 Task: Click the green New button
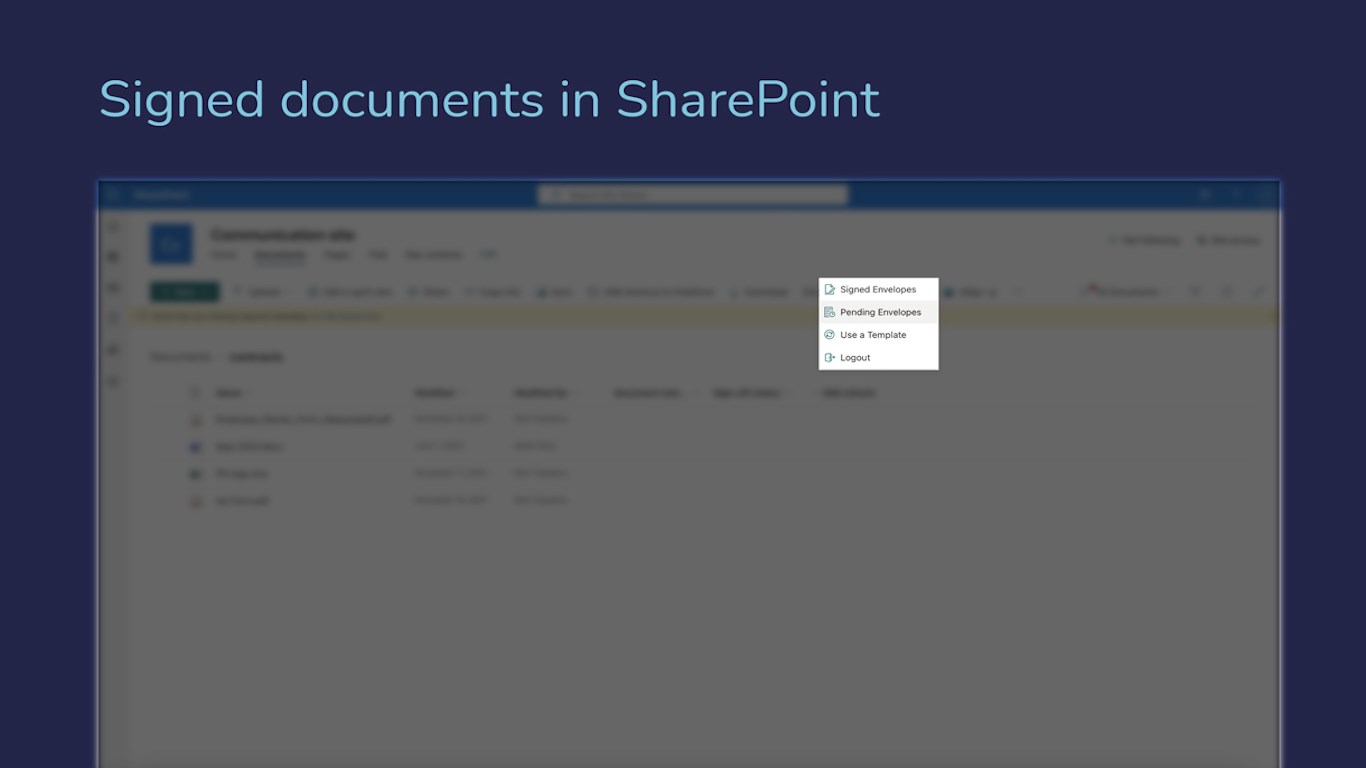(184, 292)
